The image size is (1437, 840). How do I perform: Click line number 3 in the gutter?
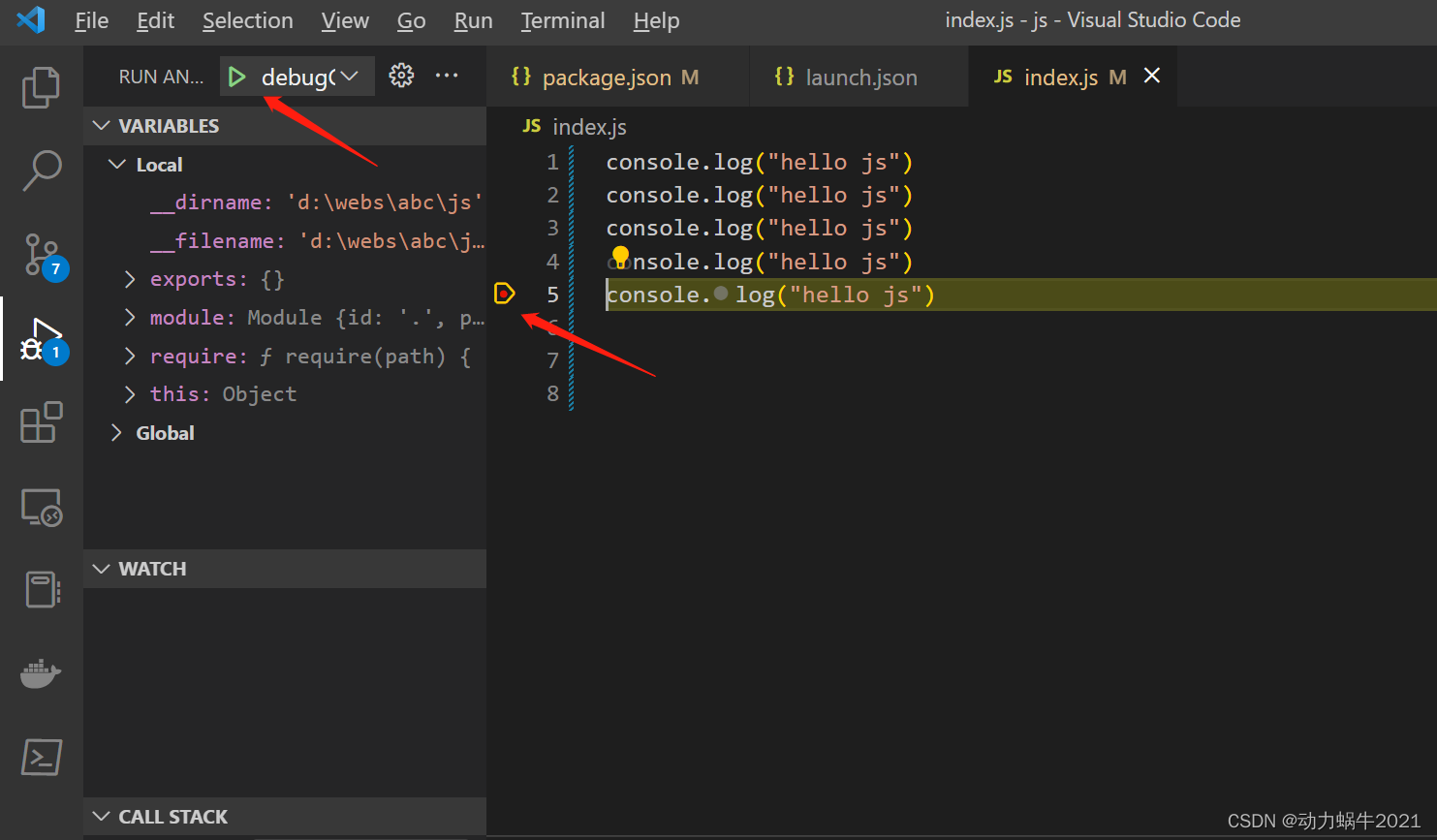[552, 228]
